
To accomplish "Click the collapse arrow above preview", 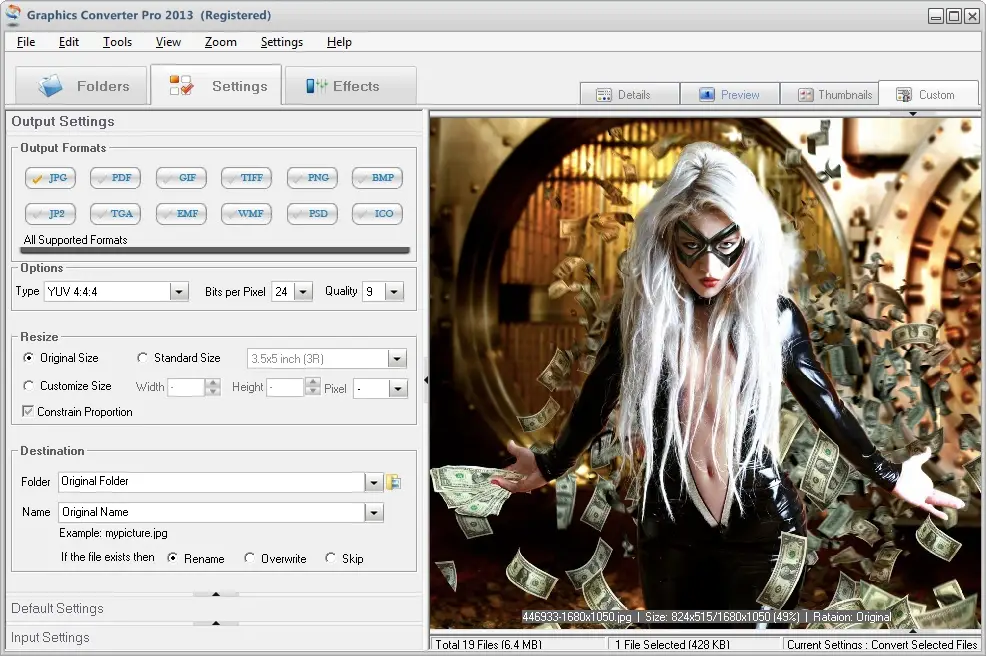I will pos(912,114).
